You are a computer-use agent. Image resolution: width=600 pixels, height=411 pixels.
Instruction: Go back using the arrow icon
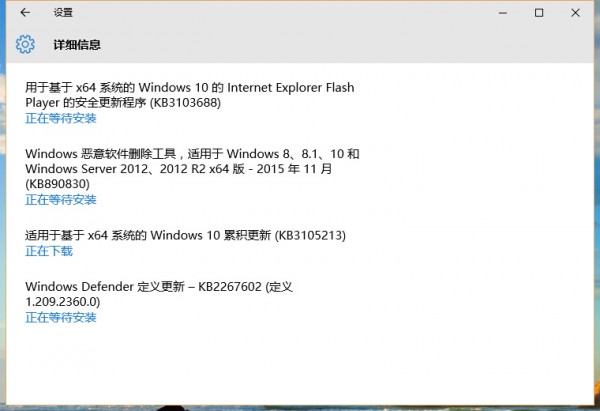click(25, 13)
